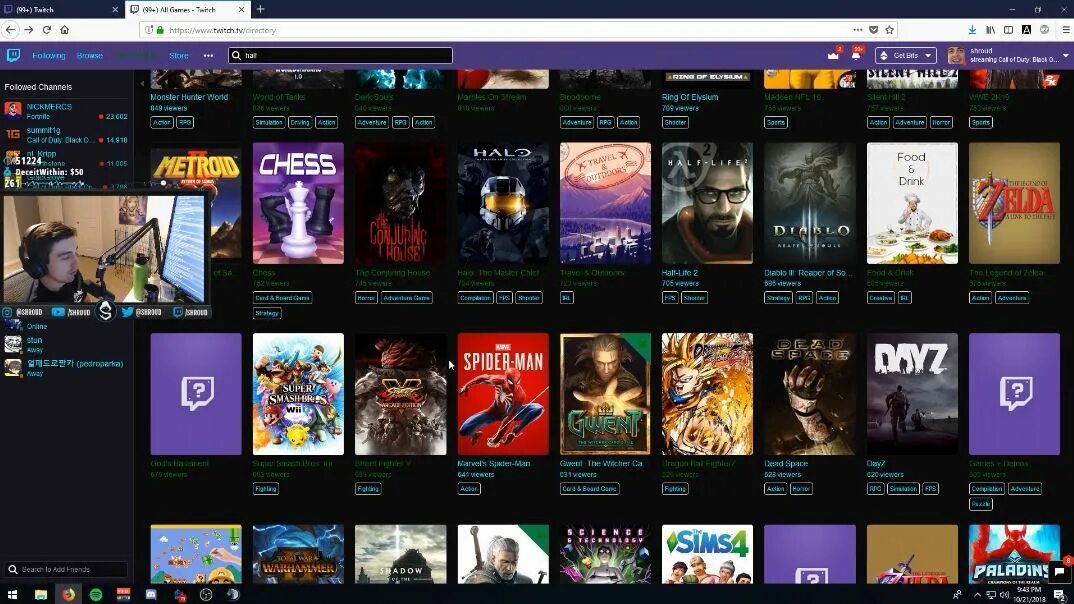
Task: Toggle the Firefox sidebar icon
Action: point(1008,30)
